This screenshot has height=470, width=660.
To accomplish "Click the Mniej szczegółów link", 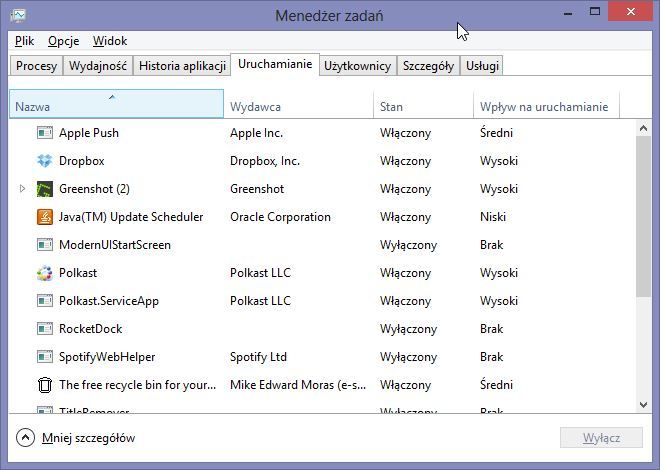I will [x=88, y=438].
